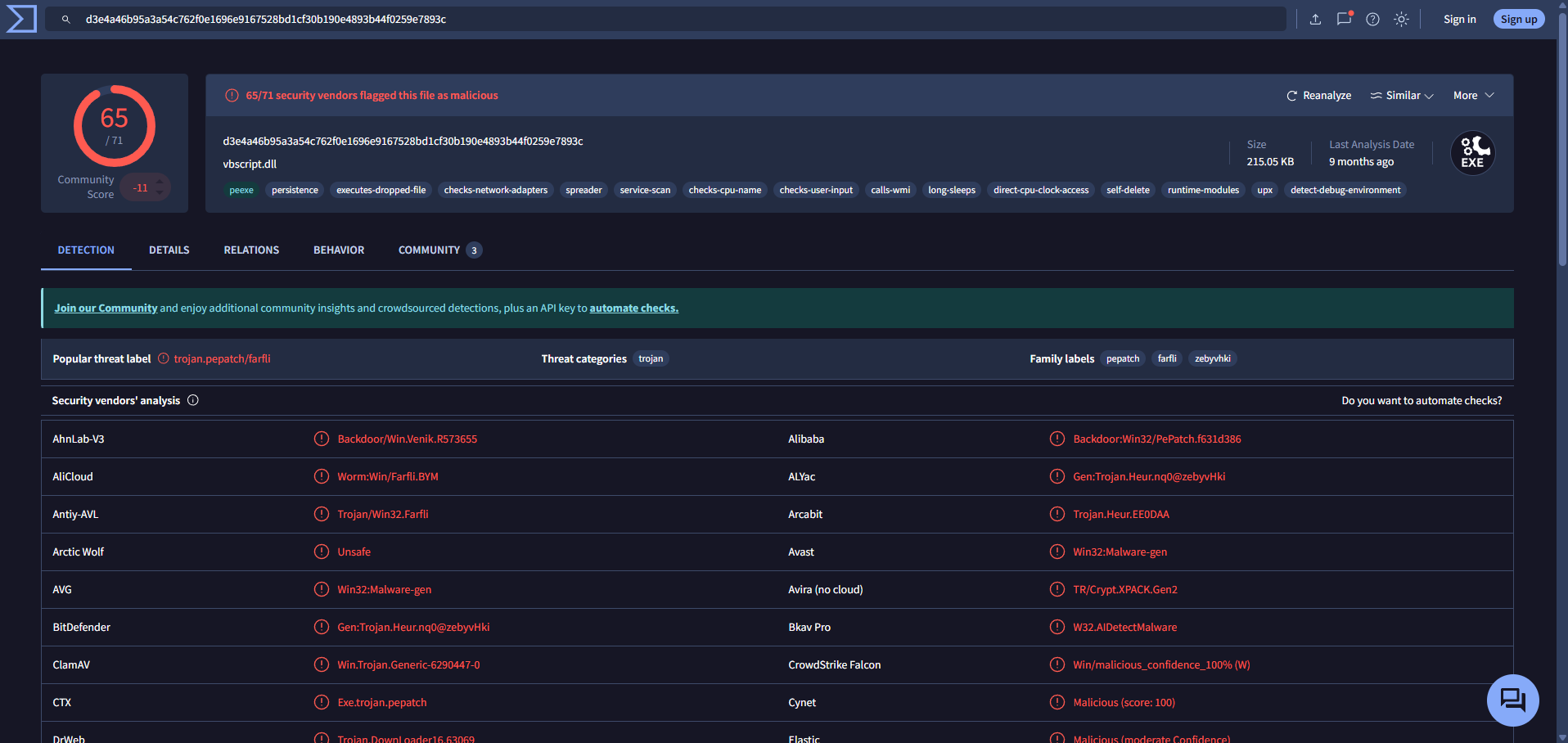Select the spreader tag
Image resolution: width=1568 pixels, height=743 pixels.
583,190
